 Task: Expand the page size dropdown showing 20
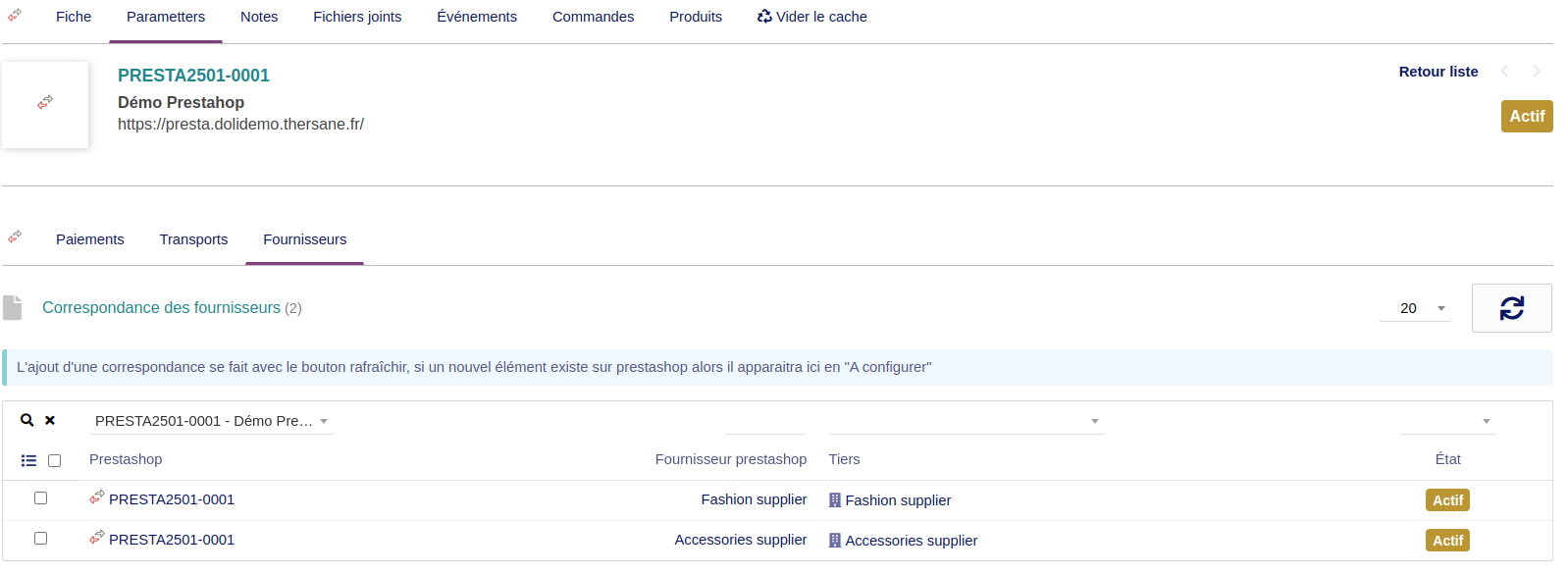(x=1415, y=308)
